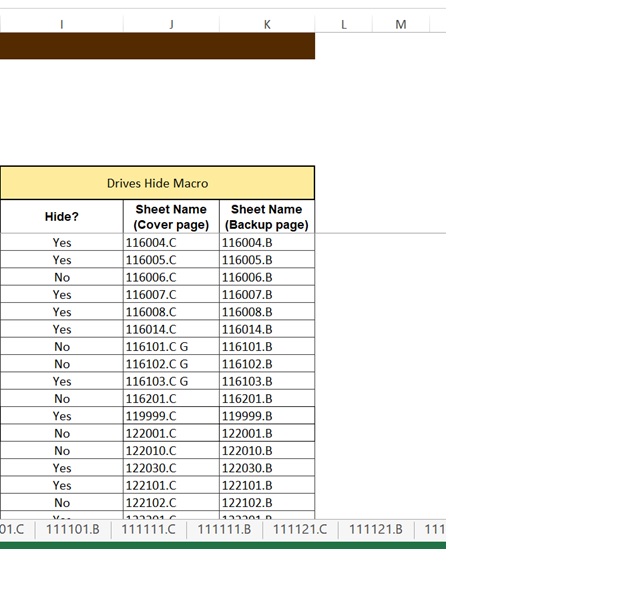The height and width of the screenshot is (594, 621).
Task: Select column L header
Action: [x=344, y=25]
